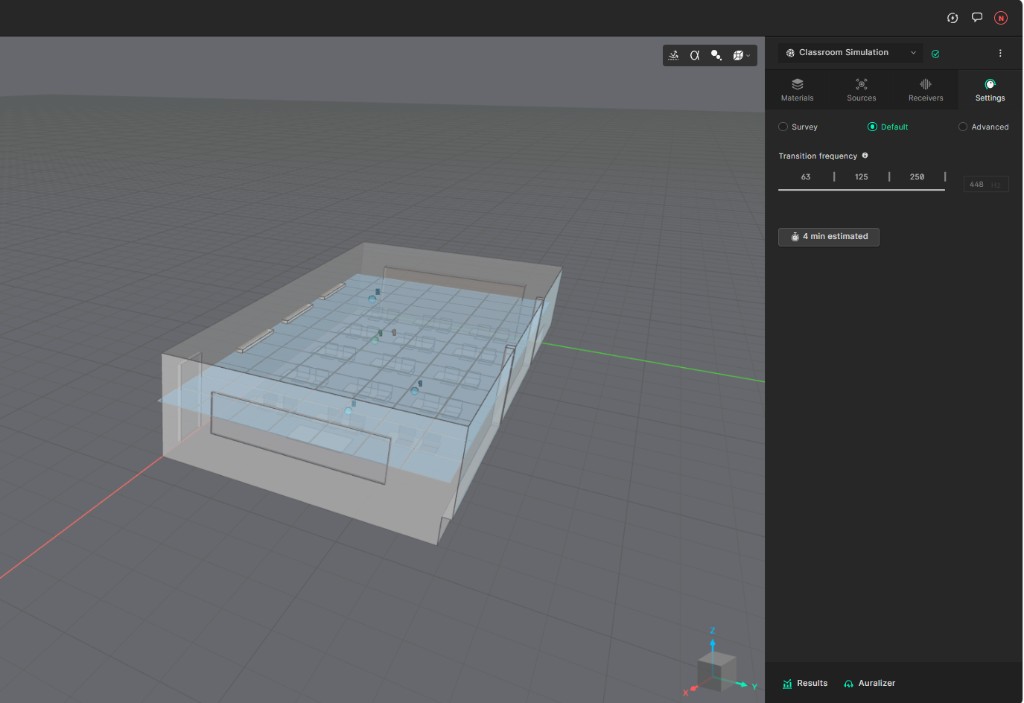Switch to the Settings tab
The height and width of the screenshot is (703, 1024).
click(989, 90)
